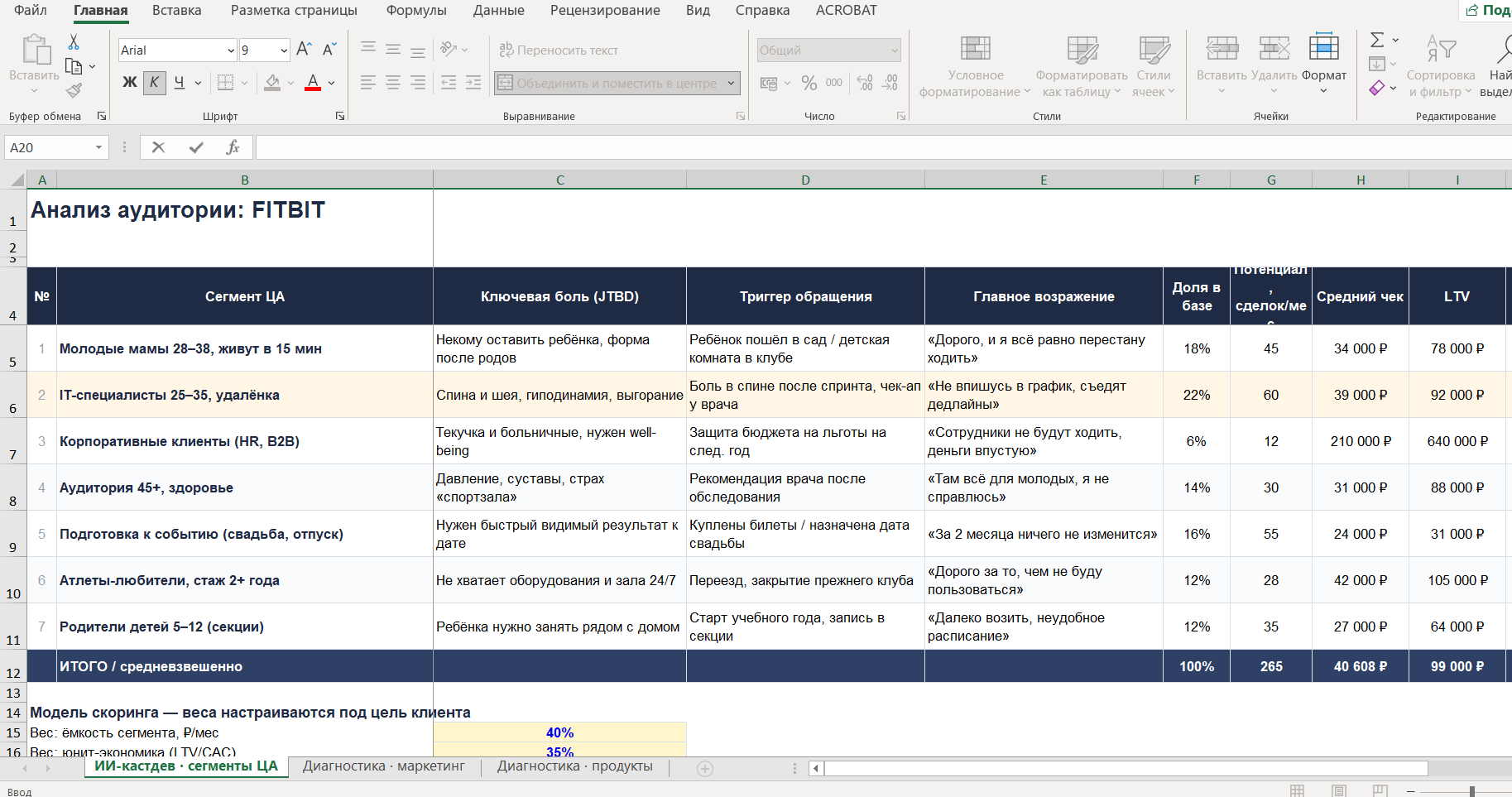Toggle align text left
Viewport: 1512px width, 797px height.
point(368,83)
